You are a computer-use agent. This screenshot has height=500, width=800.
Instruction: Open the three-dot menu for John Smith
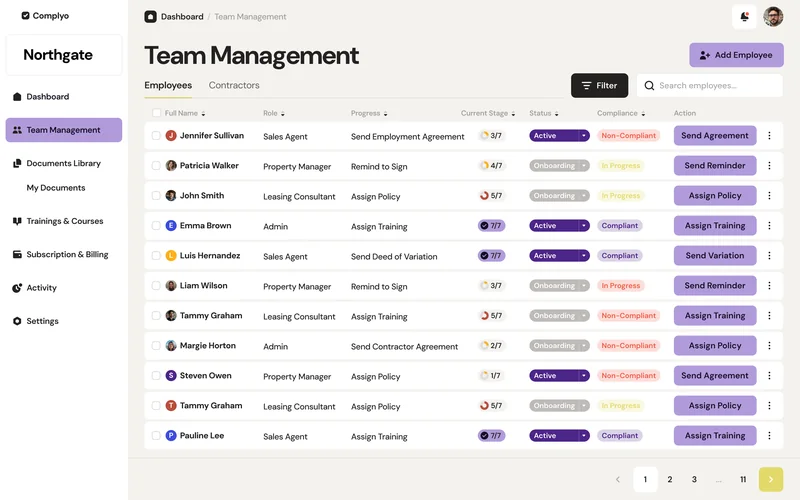coord(769,196)
